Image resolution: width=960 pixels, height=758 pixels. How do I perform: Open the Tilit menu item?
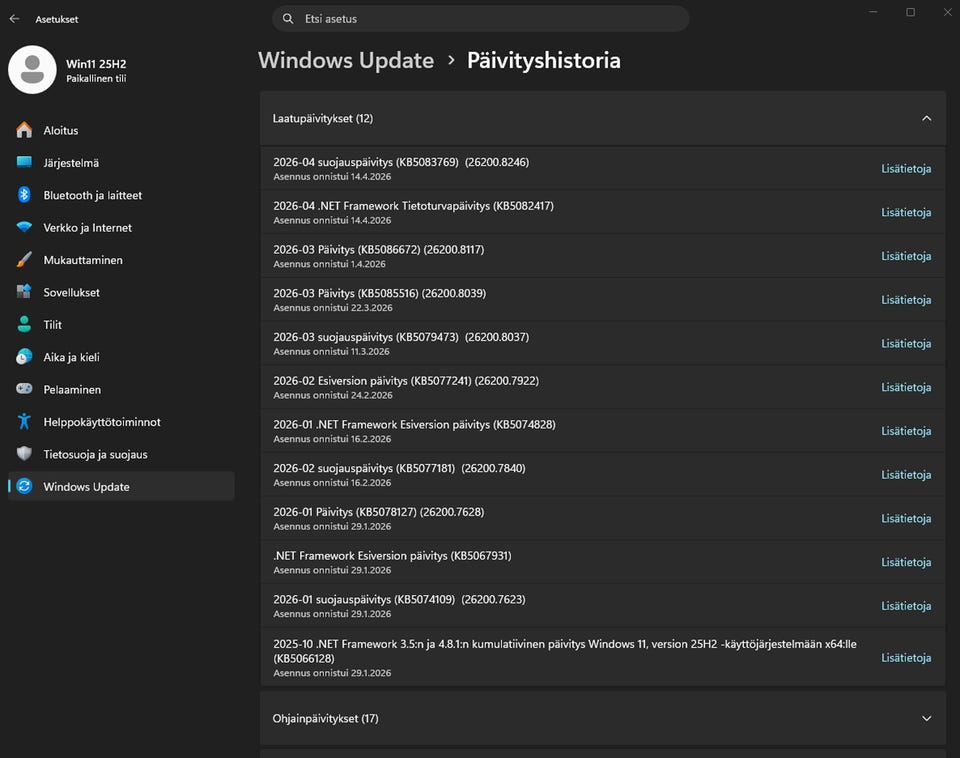click(52, 325)
